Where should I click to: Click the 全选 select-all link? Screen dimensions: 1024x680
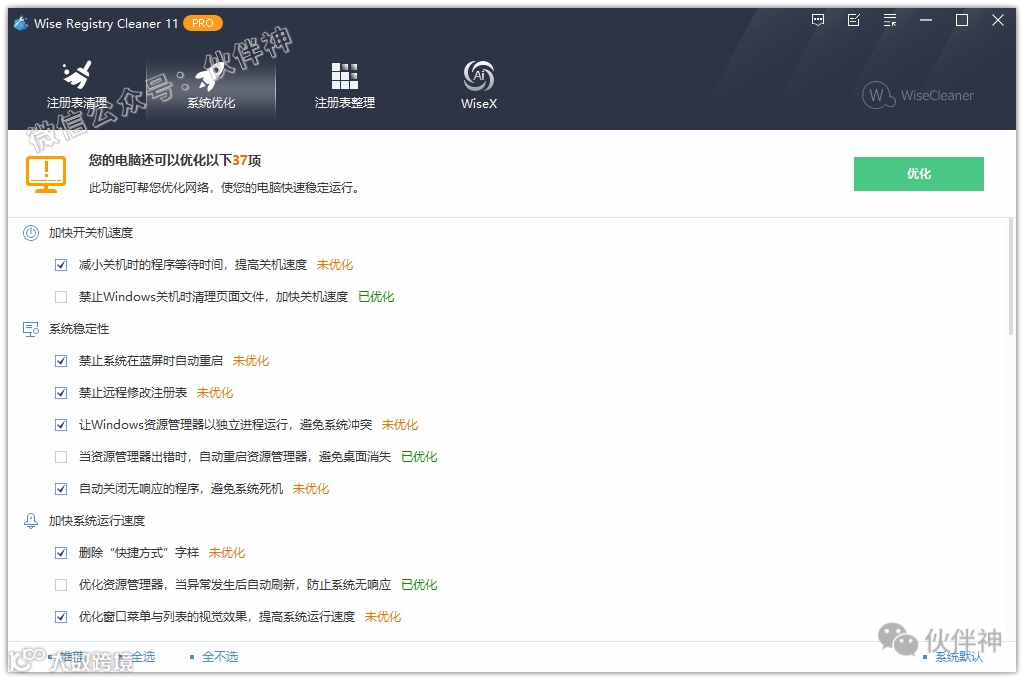pyautogui.click(x=143, y=656)
